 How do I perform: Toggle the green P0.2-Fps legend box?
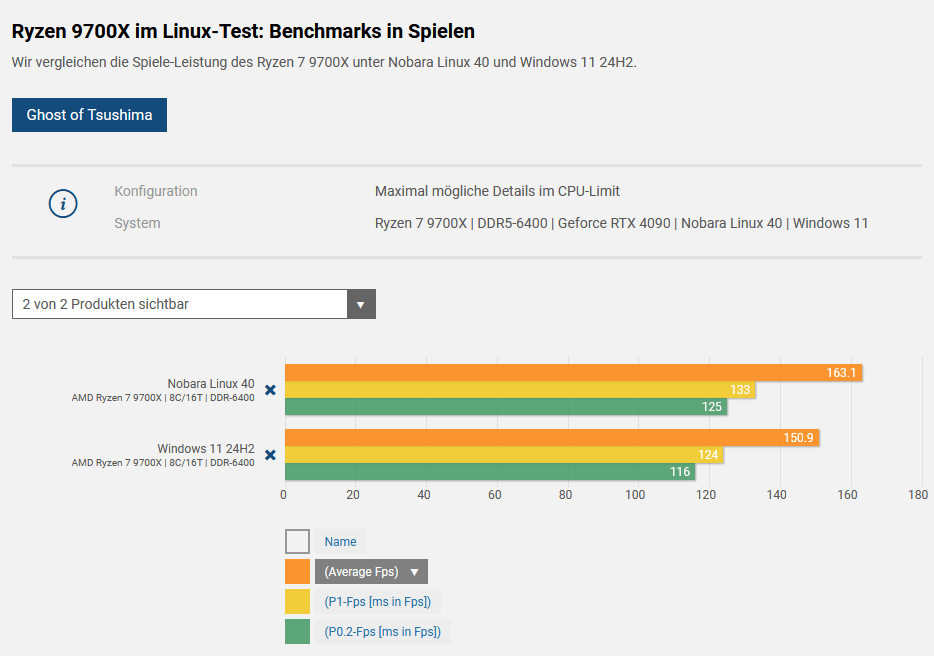[x=297, y=632]
